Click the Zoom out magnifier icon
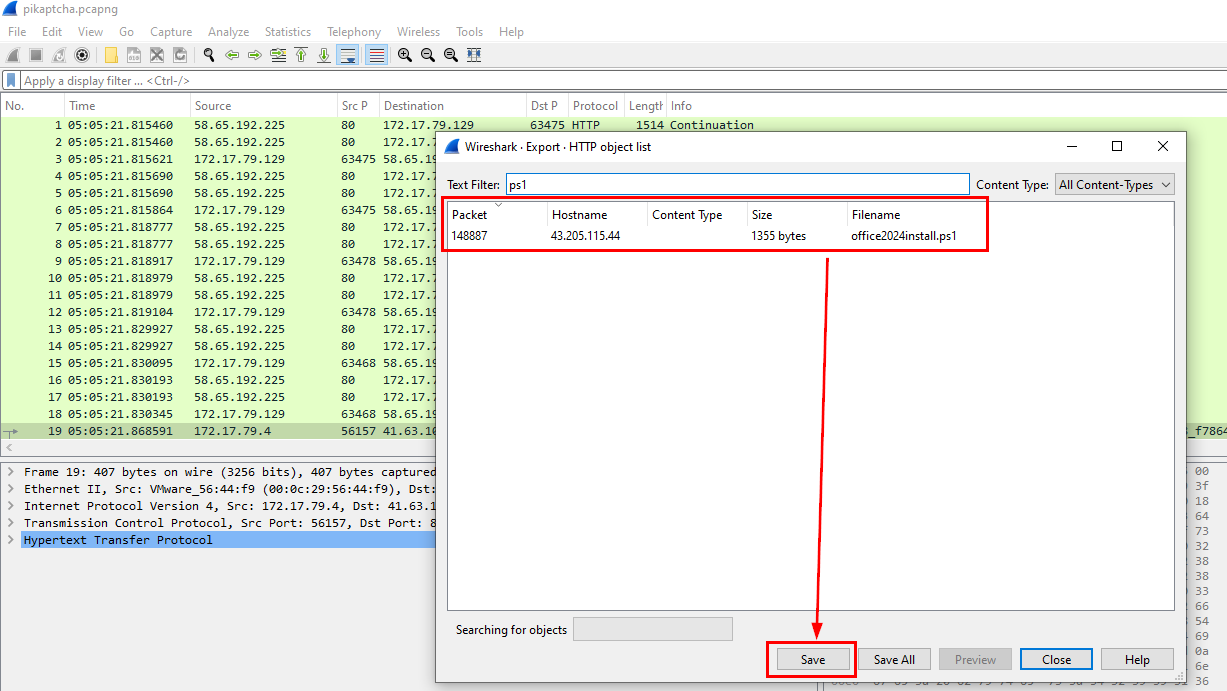This screenshot has height=691, width=1227. pyautogui.click(x=427, y=55)
